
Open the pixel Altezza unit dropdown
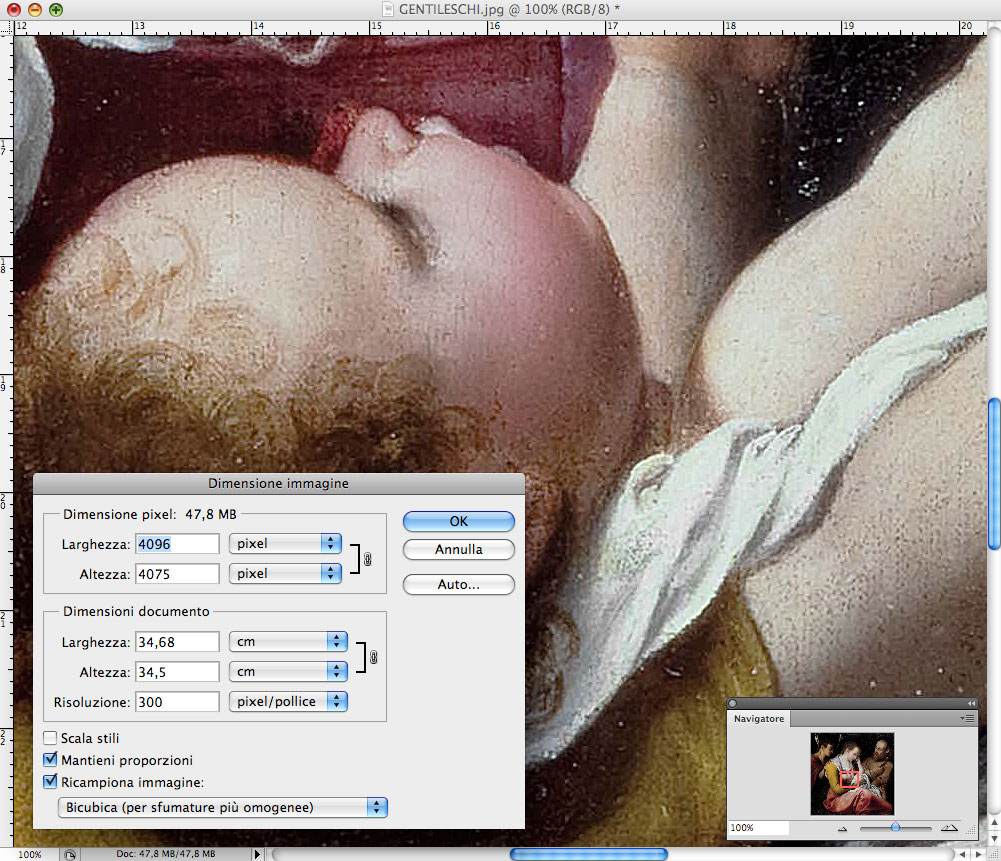[285, 574]
